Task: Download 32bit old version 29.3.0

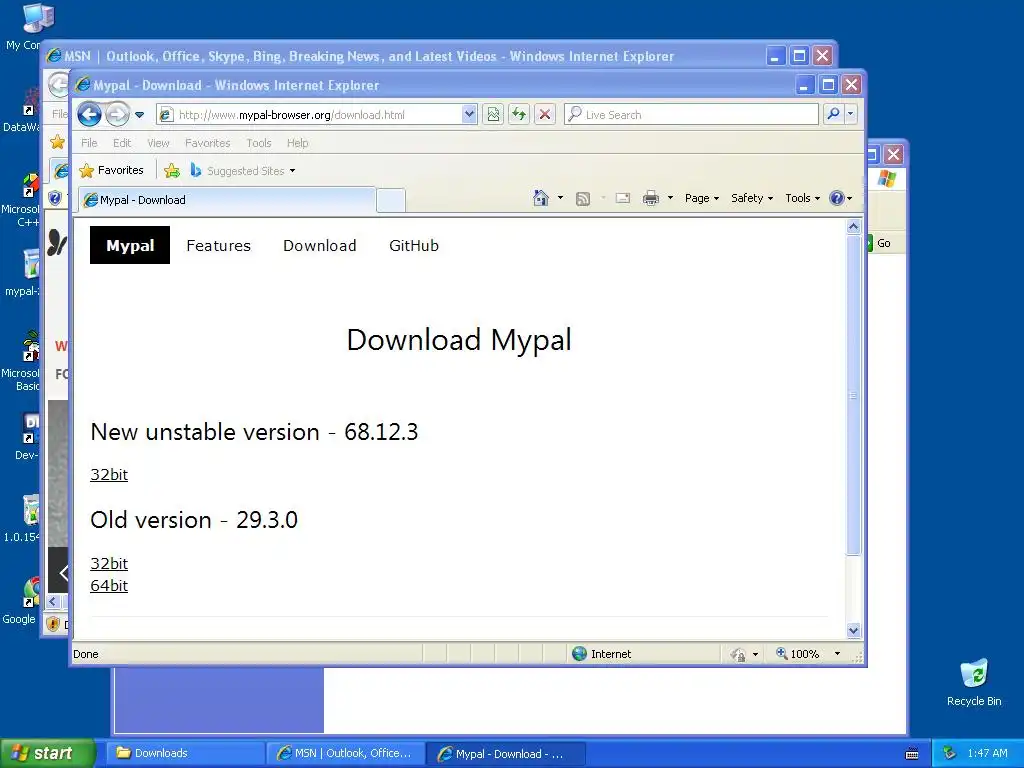Action: point(109,564)
